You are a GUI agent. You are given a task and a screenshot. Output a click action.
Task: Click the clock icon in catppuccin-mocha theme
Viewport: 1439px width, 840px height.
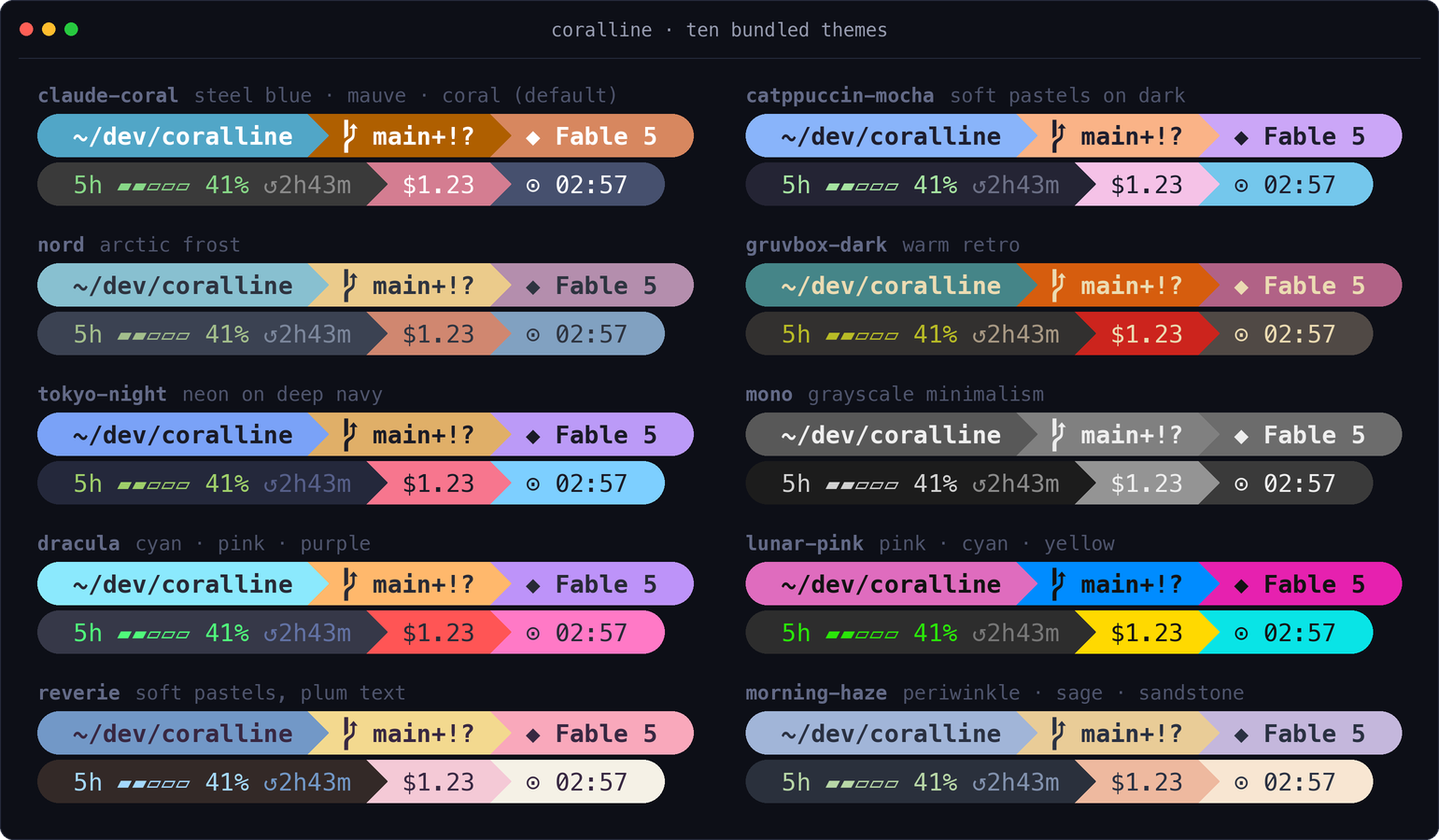[x=1241, y=186]
